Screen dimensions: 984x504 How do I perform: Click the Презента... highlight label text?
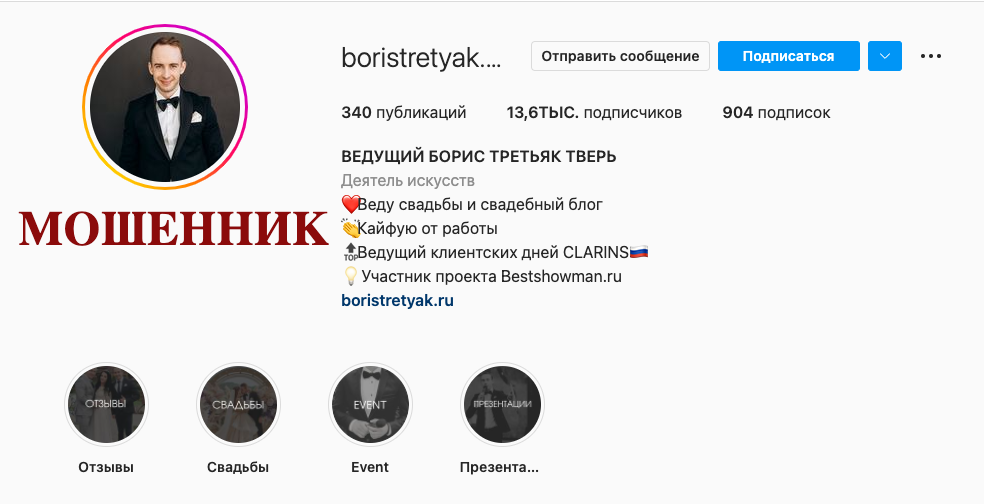click(500, 467)
